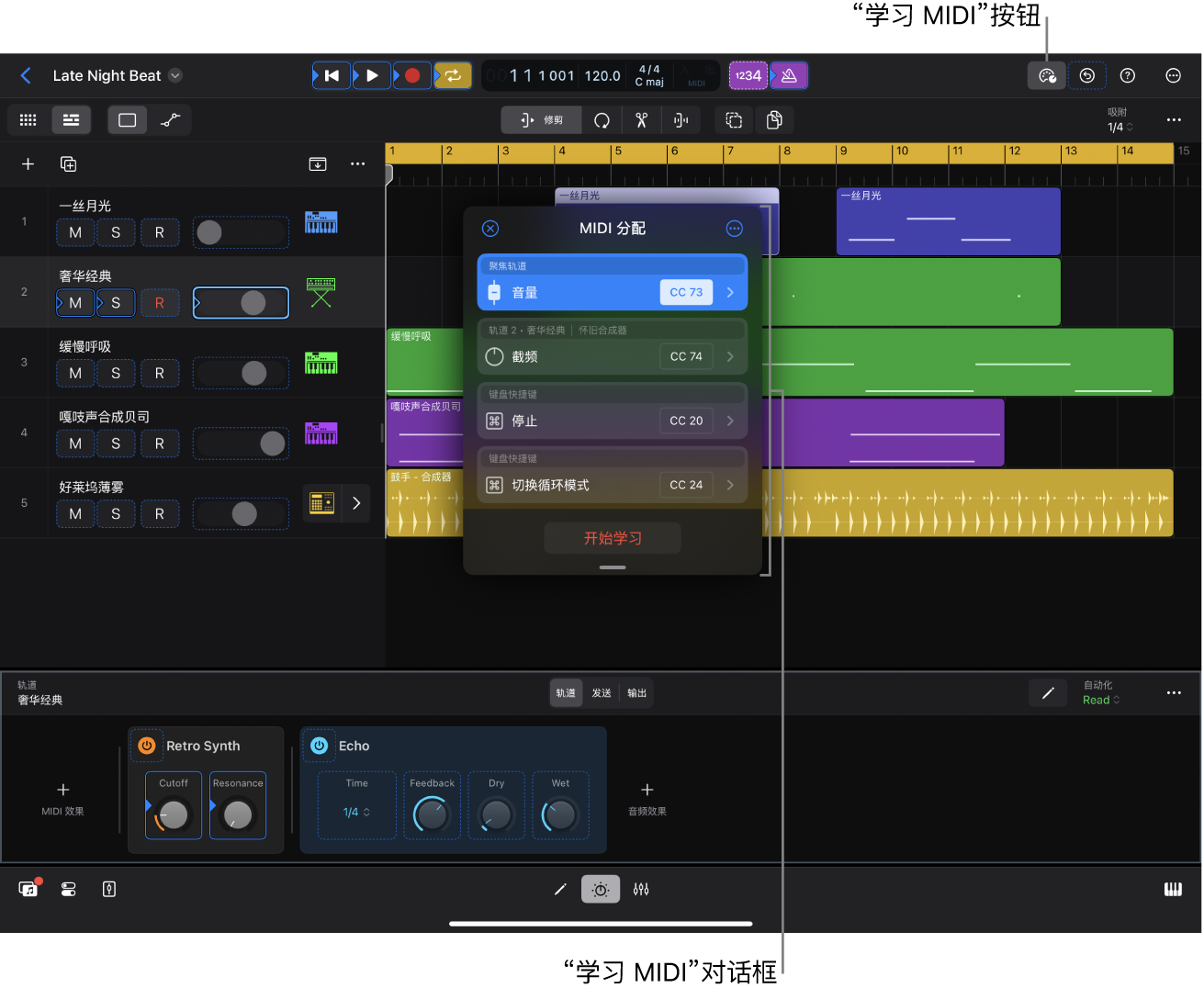Switch to the 输出 tab

click(x=637, y=693)
